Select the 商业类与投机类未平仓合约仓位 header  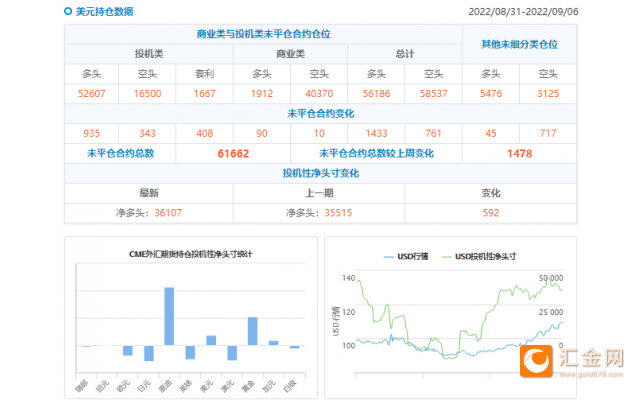(263, 34)
